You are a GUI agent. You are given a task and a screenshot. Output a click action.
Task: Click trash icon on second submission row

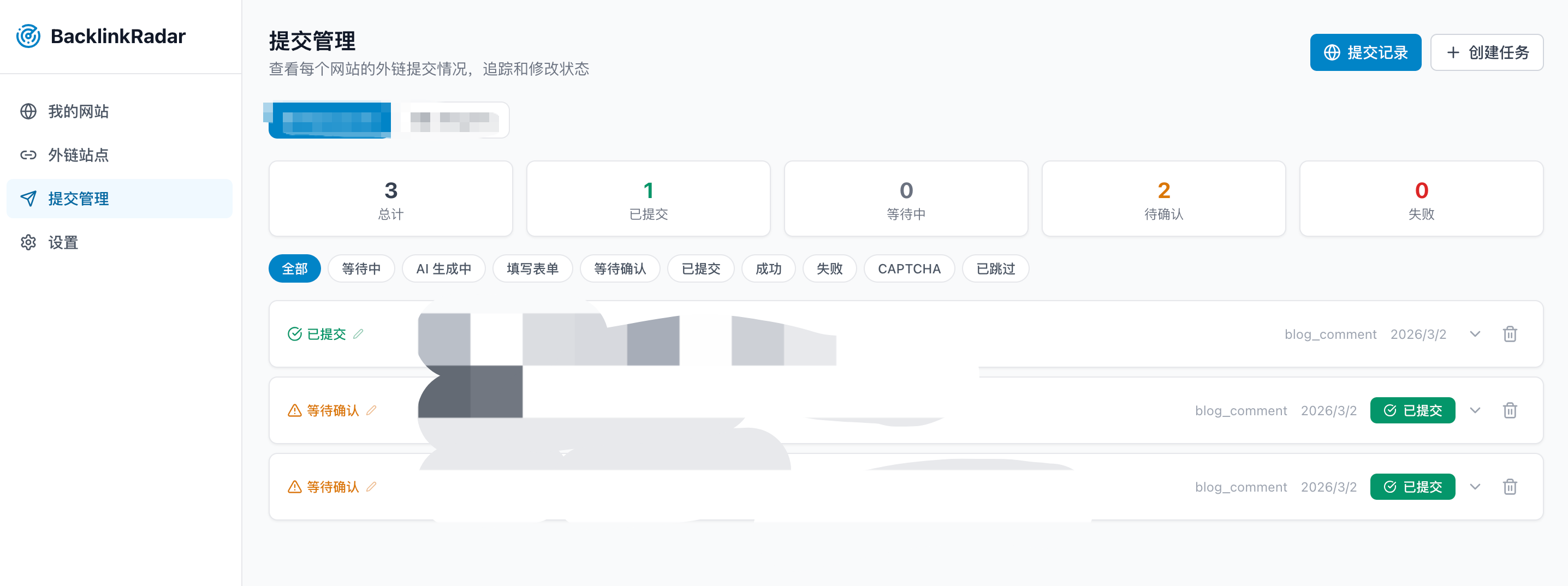(x=1510, y=411)
